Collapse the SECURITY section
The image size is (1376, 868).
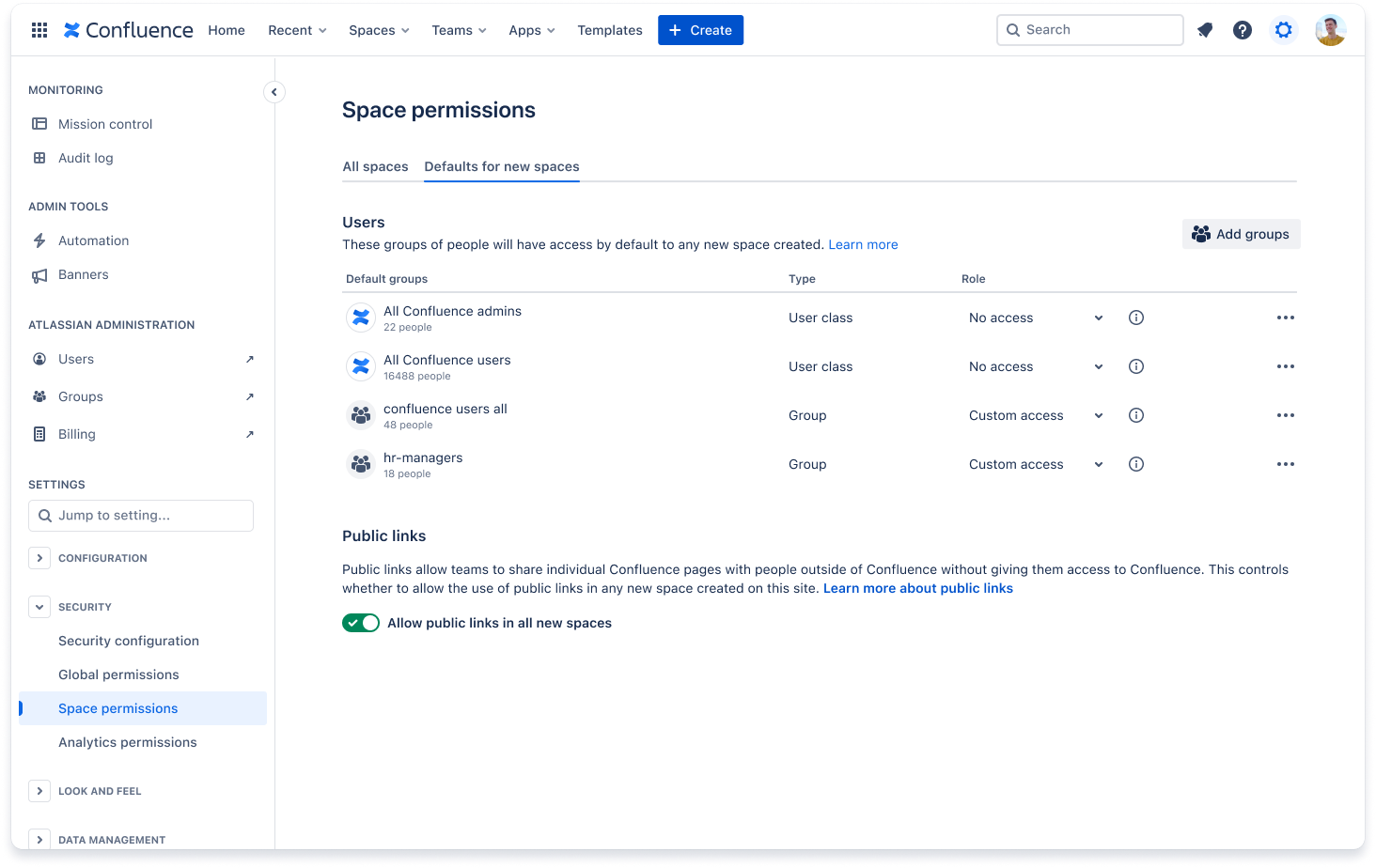(39, 606)
